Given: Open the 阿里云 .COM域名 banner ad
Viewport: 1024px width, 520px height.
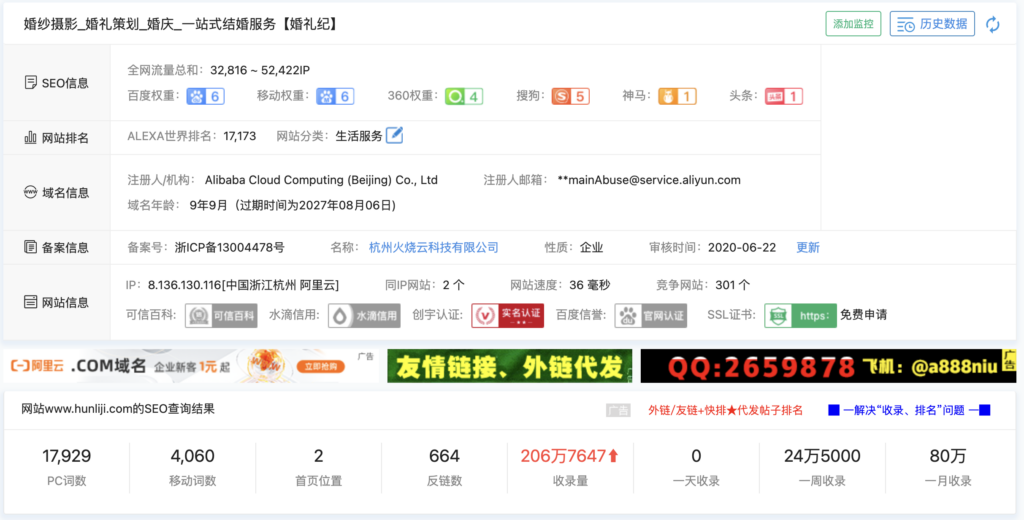Looking at the screenshot, I should click(x=191, y=366).
